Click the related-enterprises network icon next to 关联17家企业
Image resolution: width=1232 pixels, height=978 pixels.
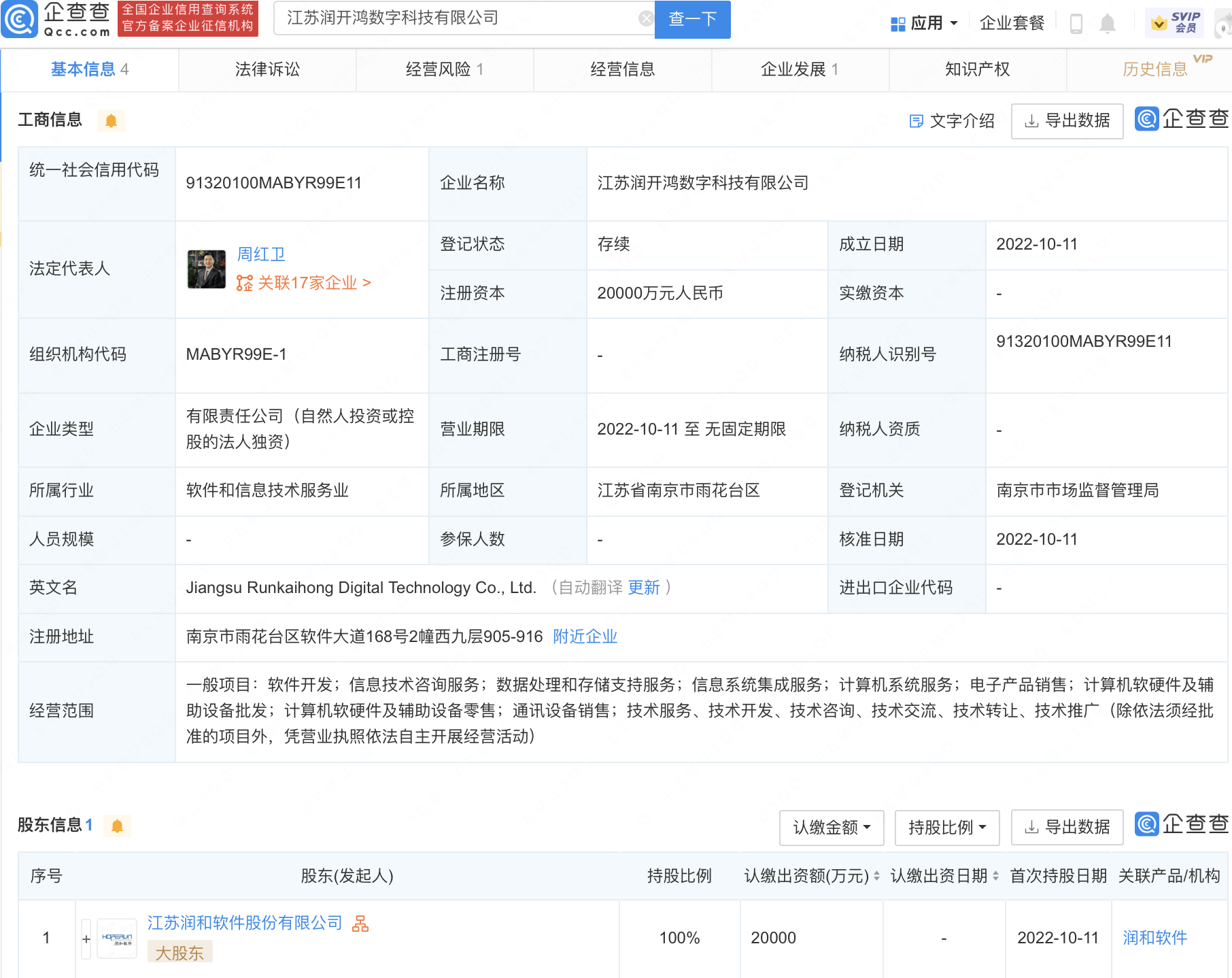[244, 283]
